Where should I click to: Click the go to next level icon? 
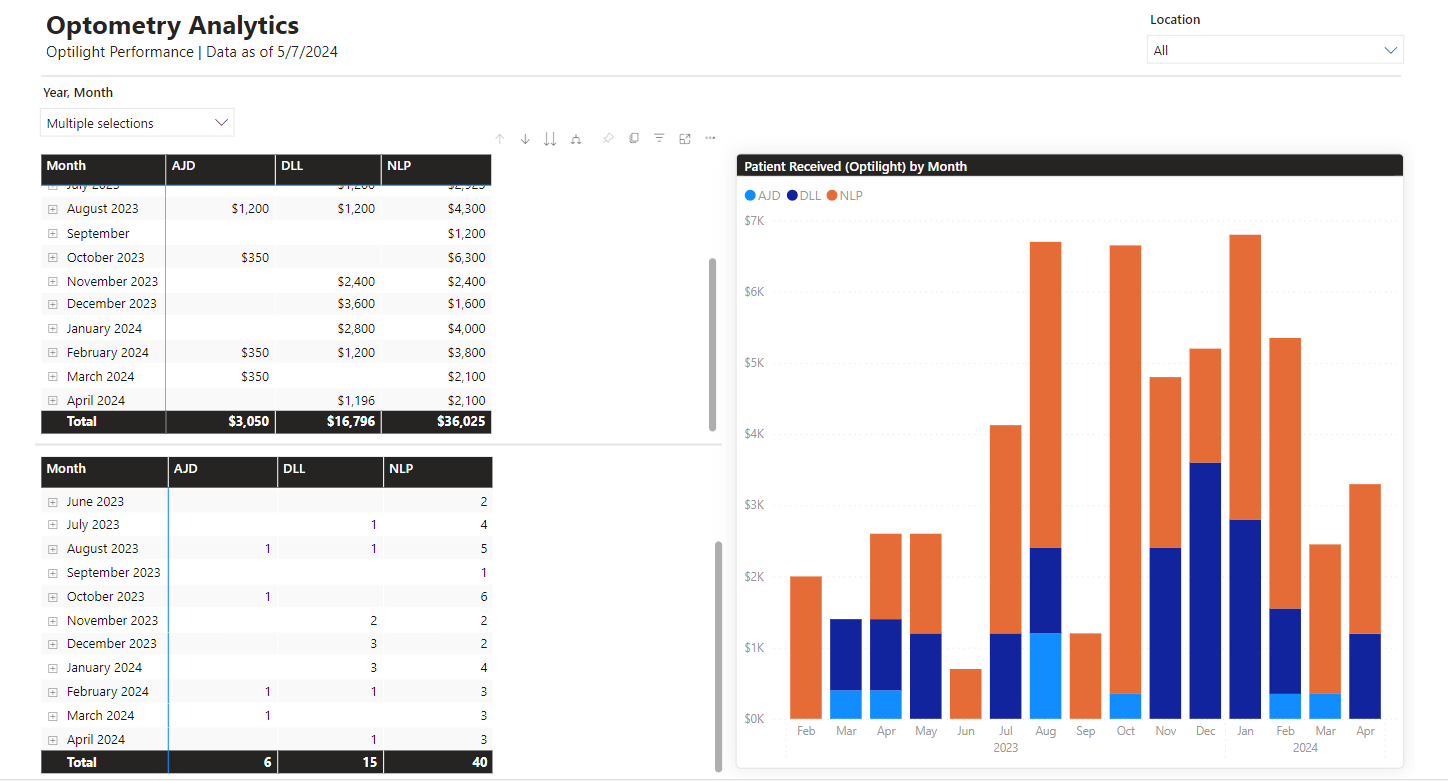click(x=549, y=138)
